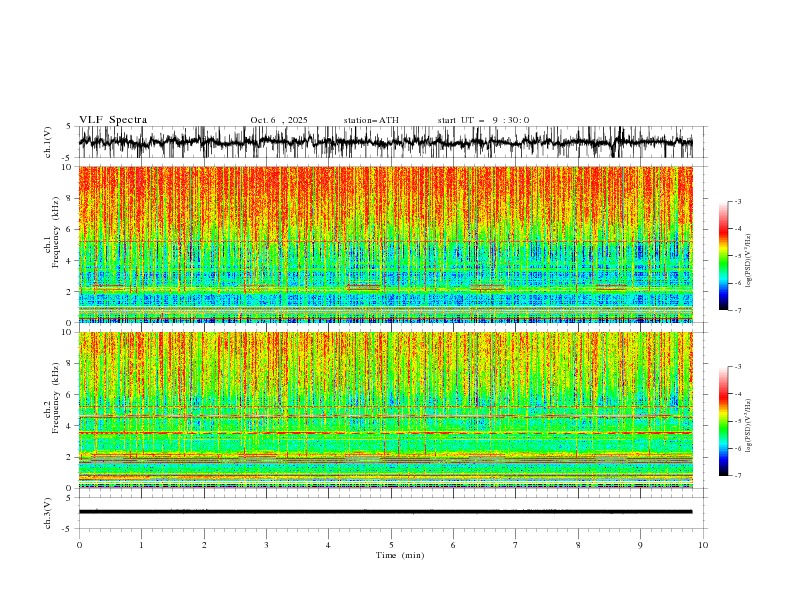The width and height of the screenshot is (792, 612).
Task: Click the '-3' value on upper colorbar
Action: click(x=737, y=201)
